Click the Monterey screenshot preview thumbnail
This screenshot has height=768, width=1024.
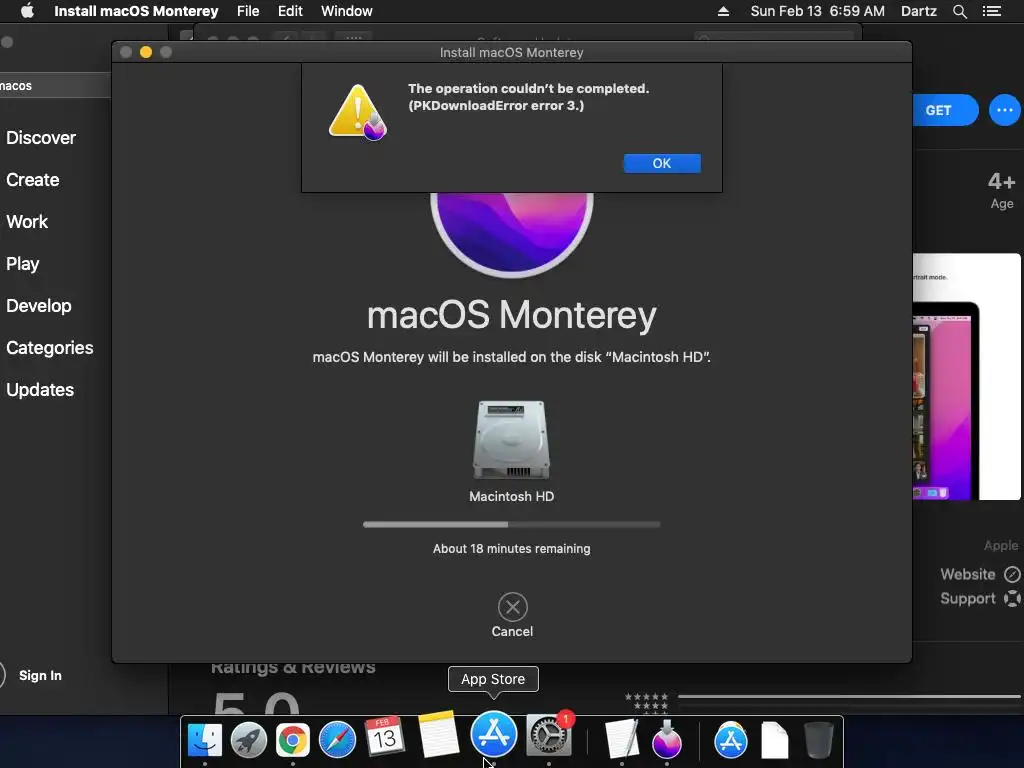pyautogui.click(x=967, y=377)
